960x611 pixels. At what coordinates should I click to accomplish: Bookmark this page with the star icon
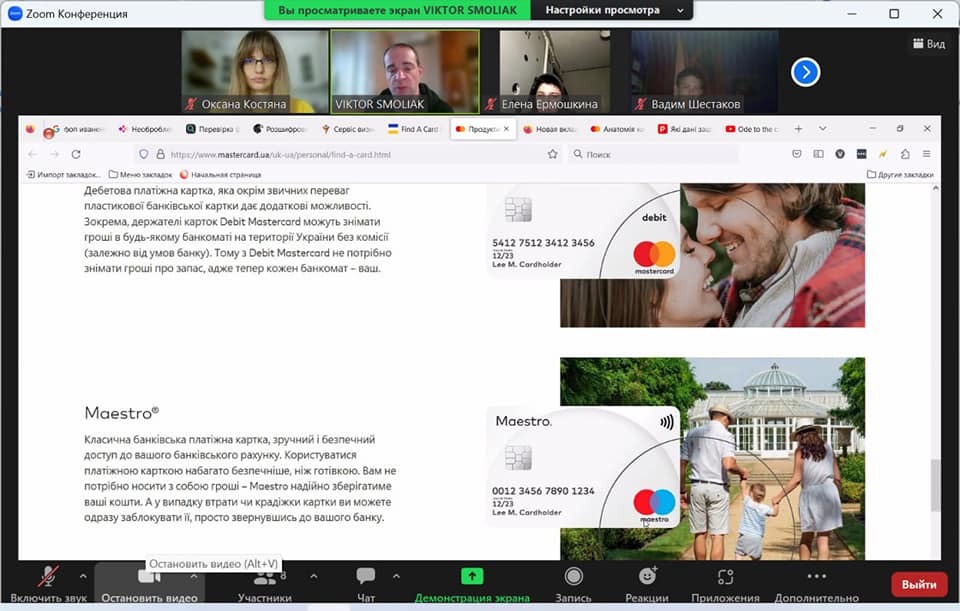[552, 154]
